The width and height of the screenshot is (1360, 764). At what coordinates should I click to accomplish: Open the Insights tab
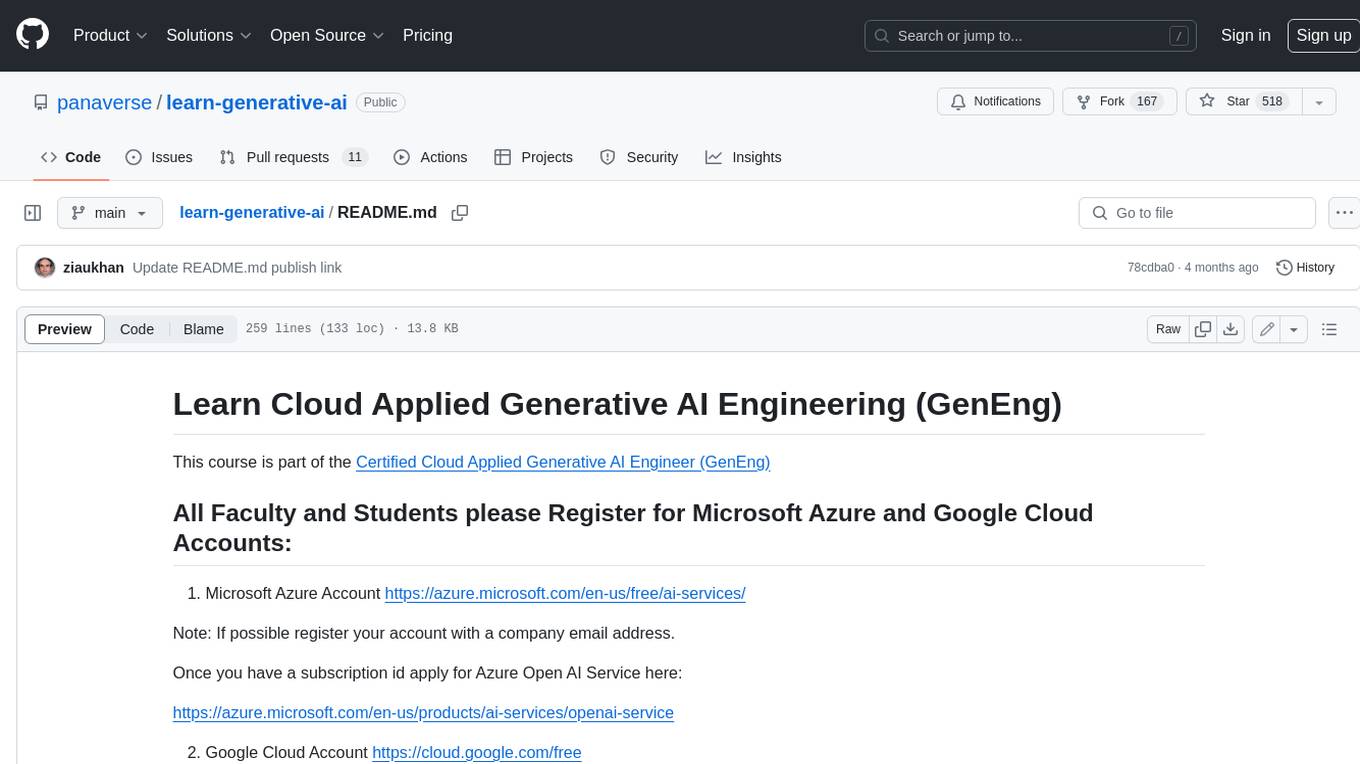point(744,157)
